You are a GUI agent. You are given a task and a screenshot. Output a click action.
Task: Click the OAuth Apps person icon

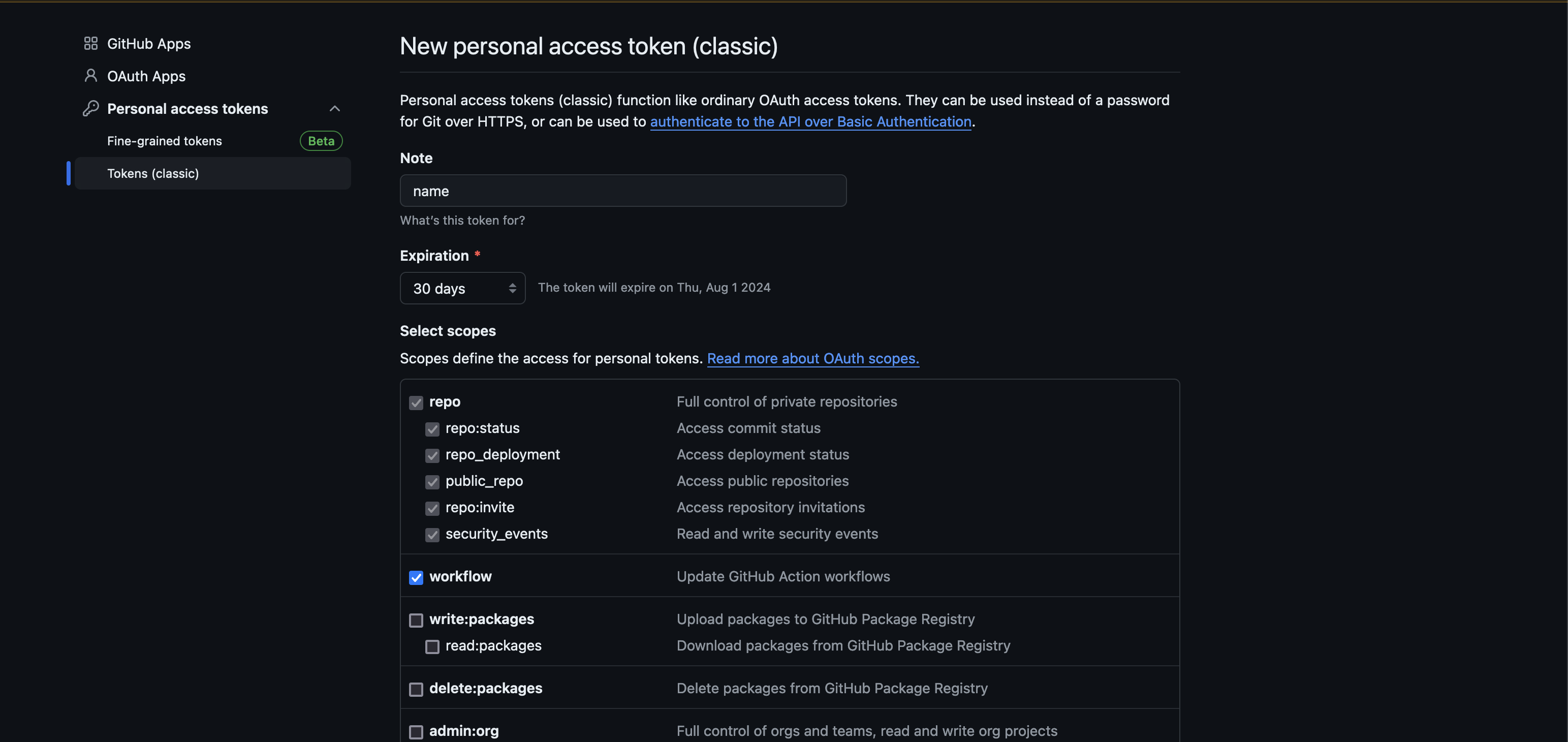[90, 76]
